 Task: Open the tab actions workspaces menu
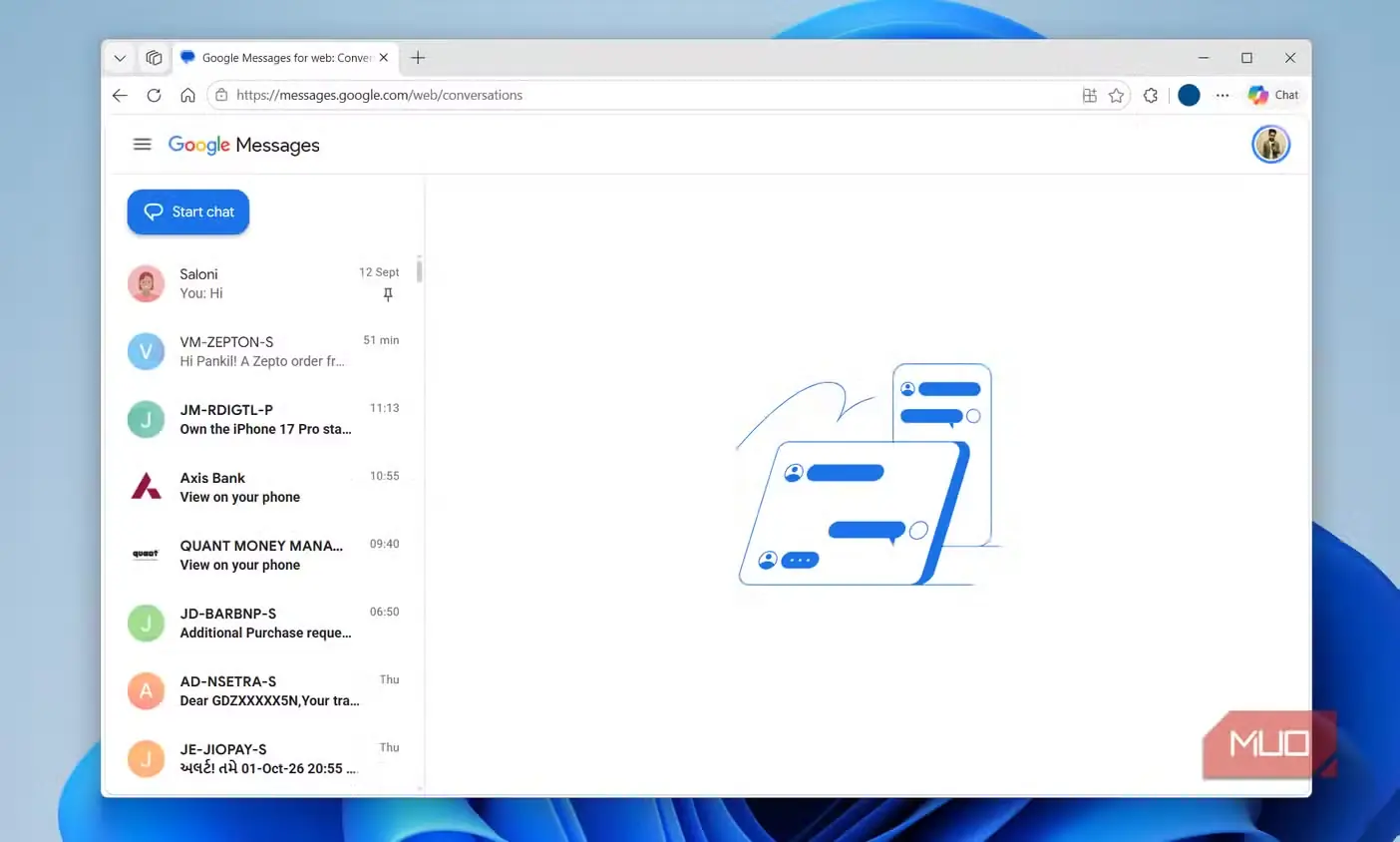pos(154,58)
